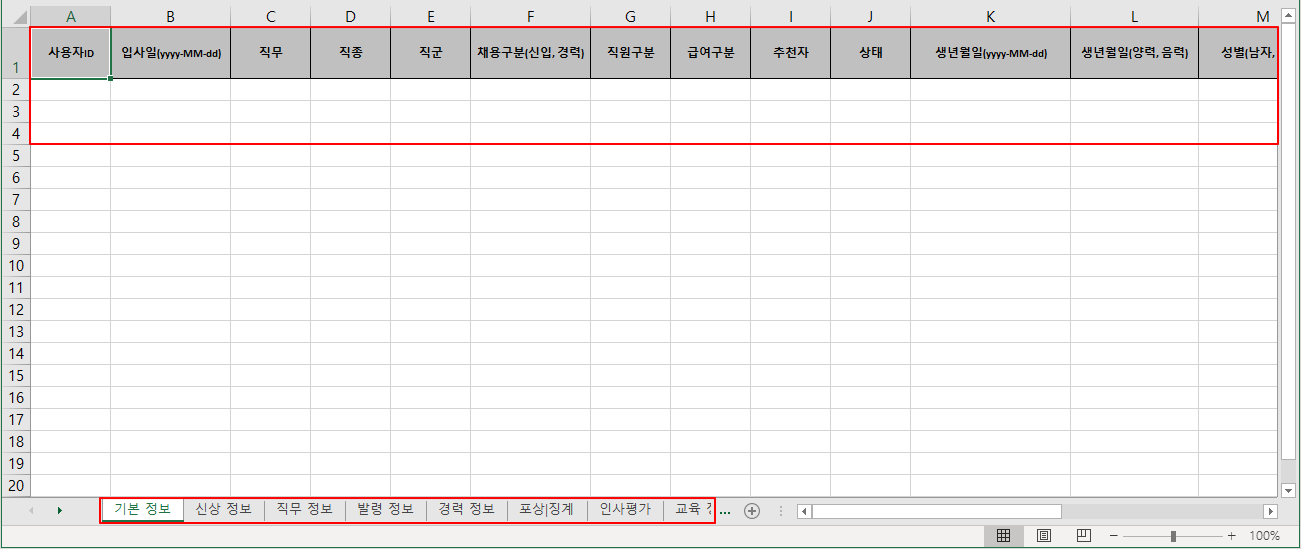Switch to Page Layout view
This screenshot has width=1301, height=549.
point(1043,536)
